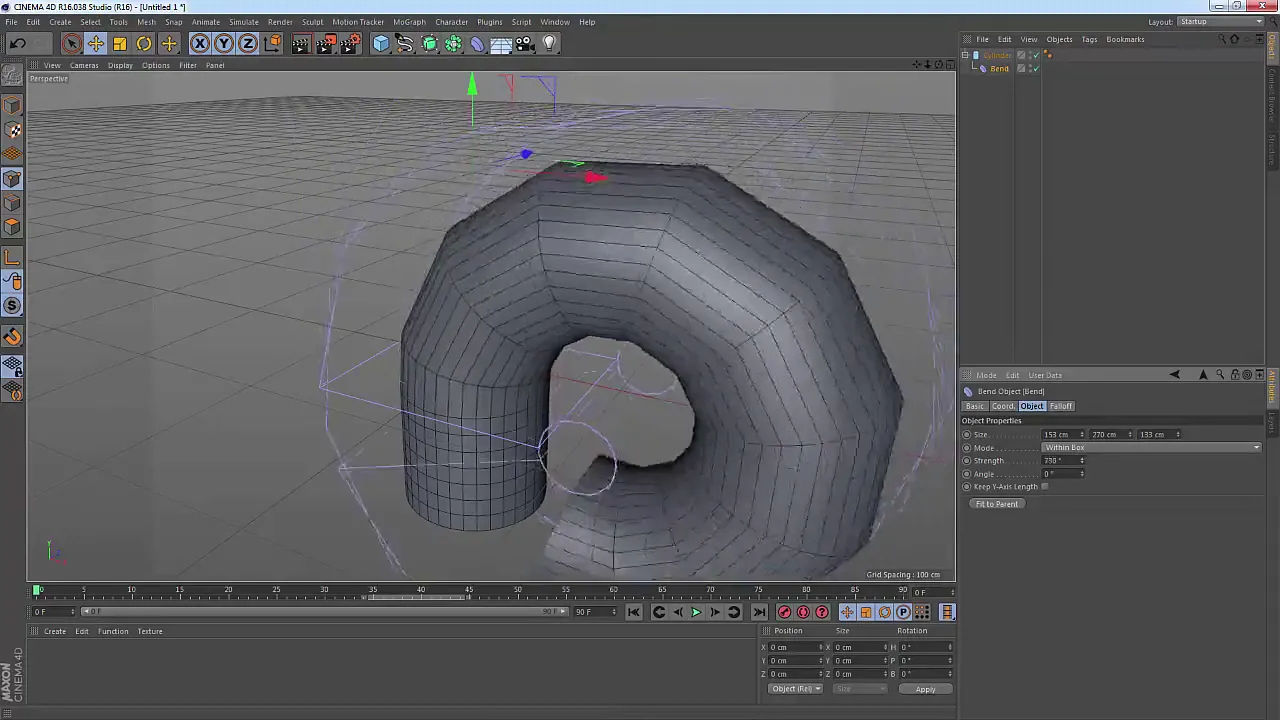
Task: Toggle Point Level Animation dots icon
Action: point(922,612)
